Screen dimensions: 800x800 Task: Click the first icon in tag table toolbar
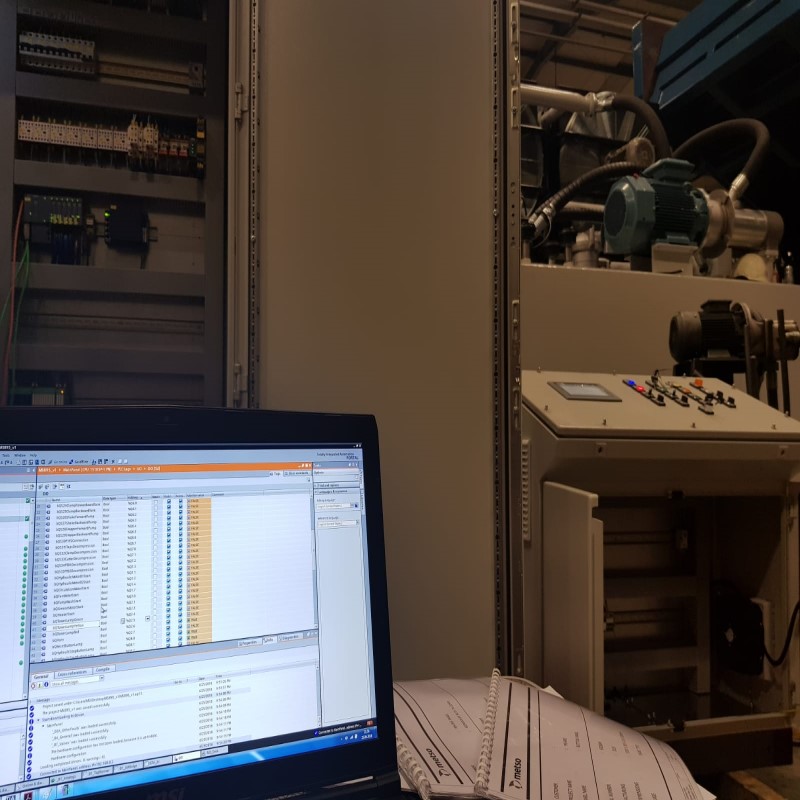pyautogui.click(x=39, y=486)
